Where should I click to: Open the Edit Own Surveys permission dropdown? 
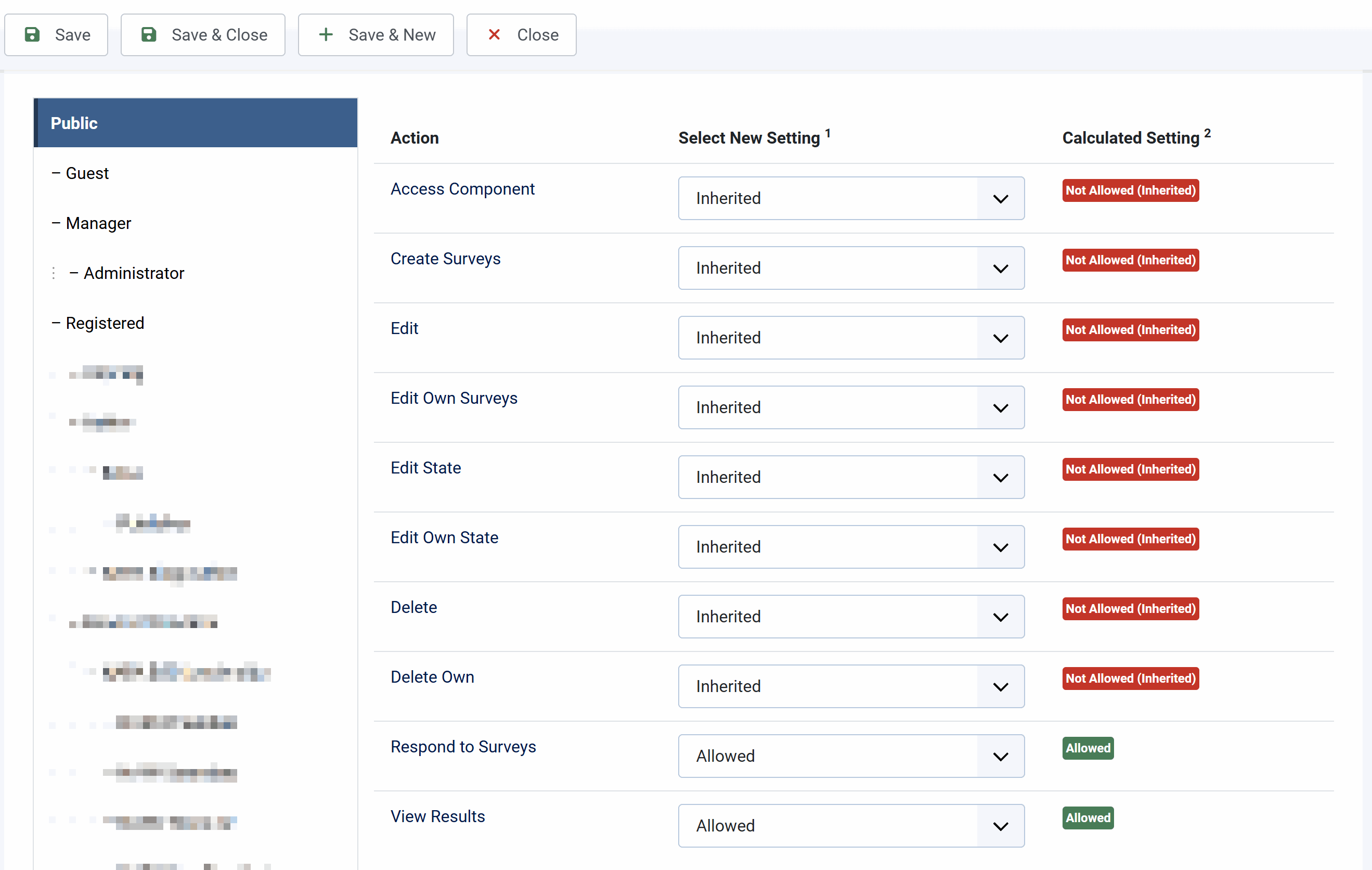(x=850, y=407)
